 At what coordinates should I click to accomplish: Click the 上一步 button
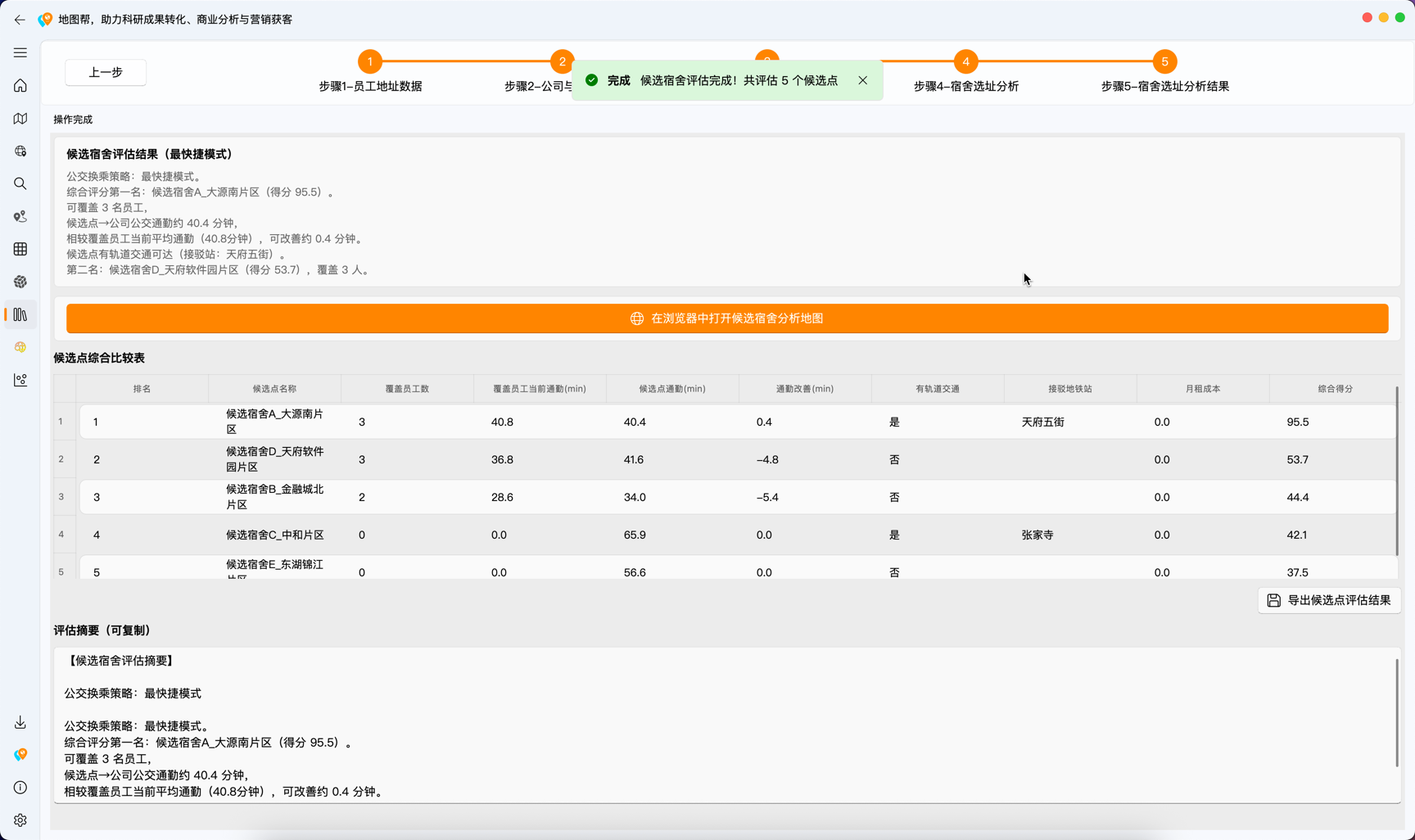[106, 72]
